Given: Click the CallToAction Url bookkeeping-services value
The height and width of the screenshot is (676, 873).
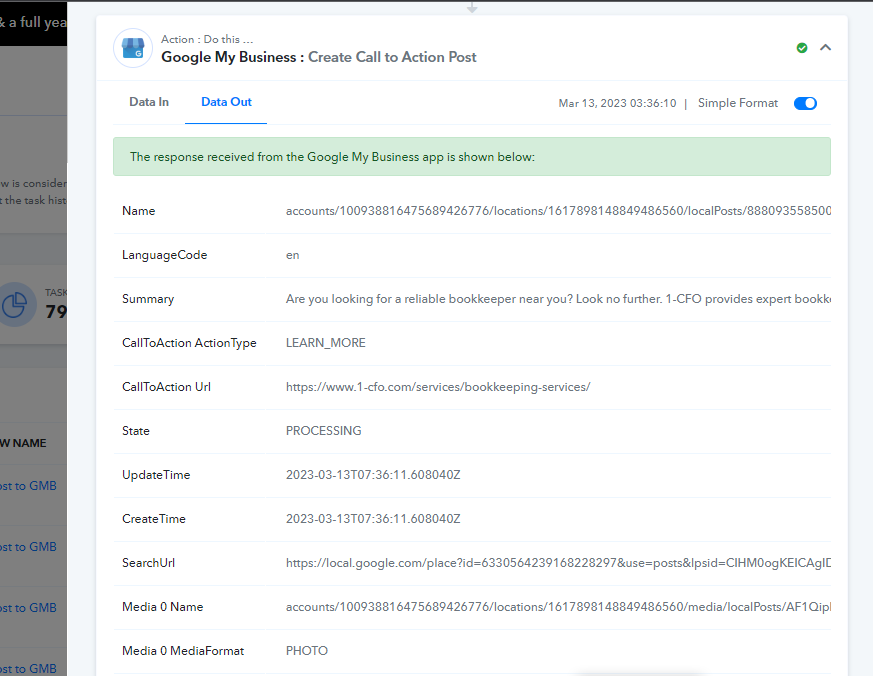Looking at the screenshot, I should coord(438,387).
